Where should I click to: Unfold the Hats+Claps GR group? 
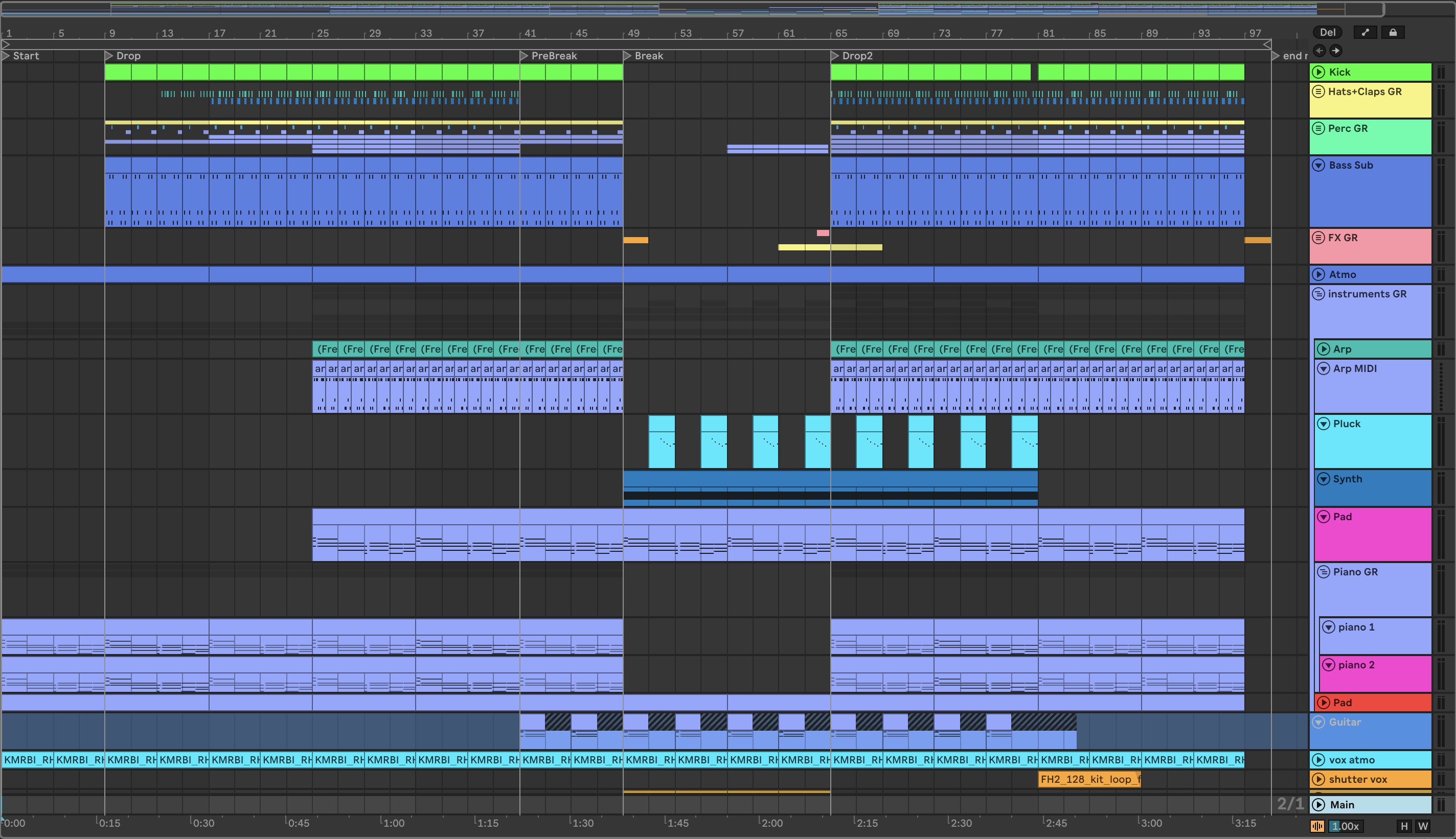(x=1318, y=91)
